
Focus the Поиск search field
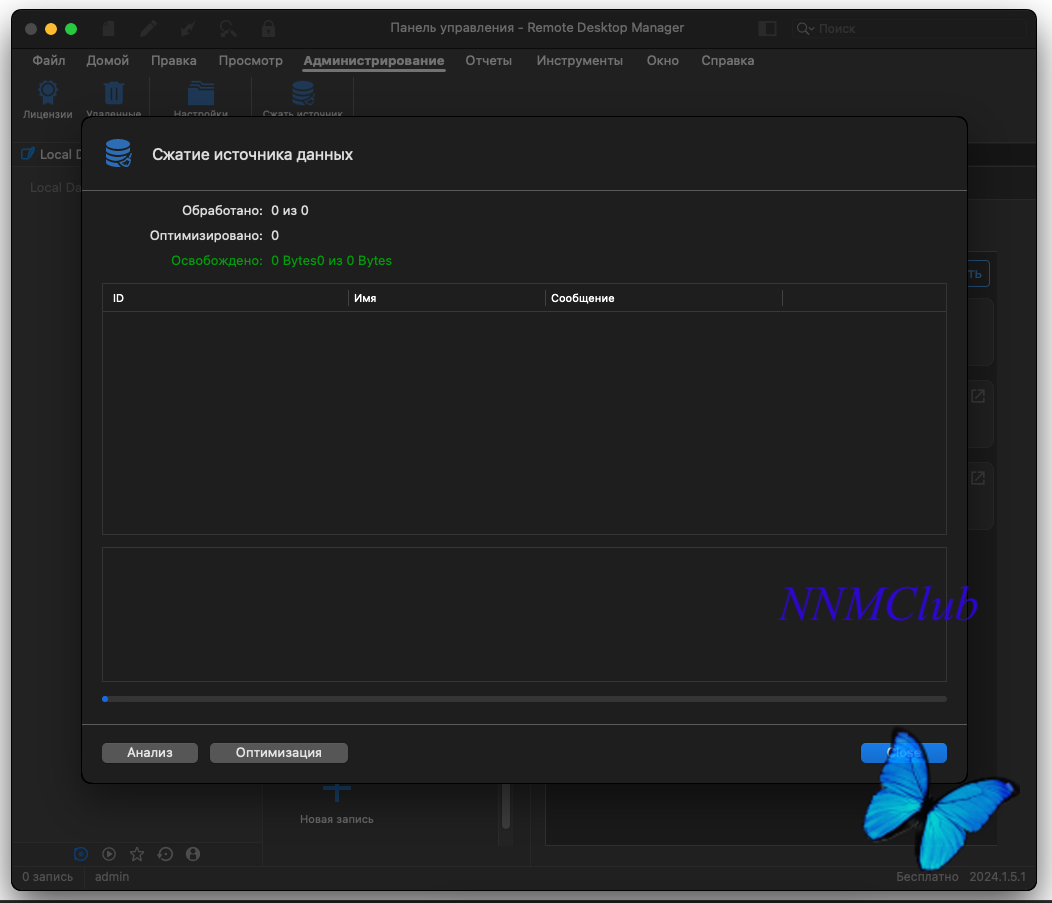(x=909, y=29)
